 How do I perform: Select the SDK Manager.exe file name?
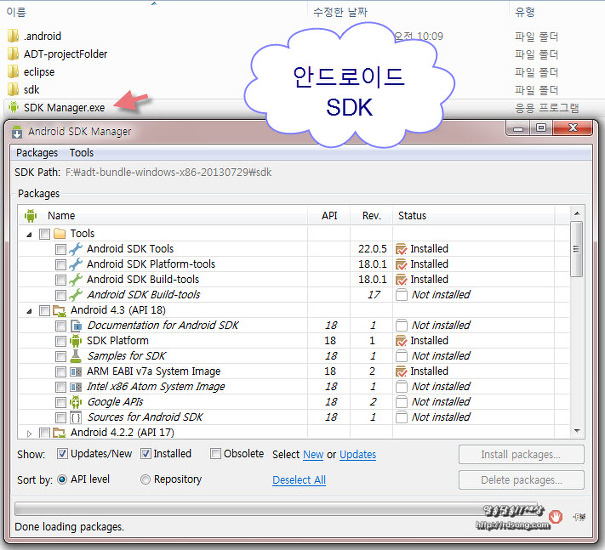[64, 107]
